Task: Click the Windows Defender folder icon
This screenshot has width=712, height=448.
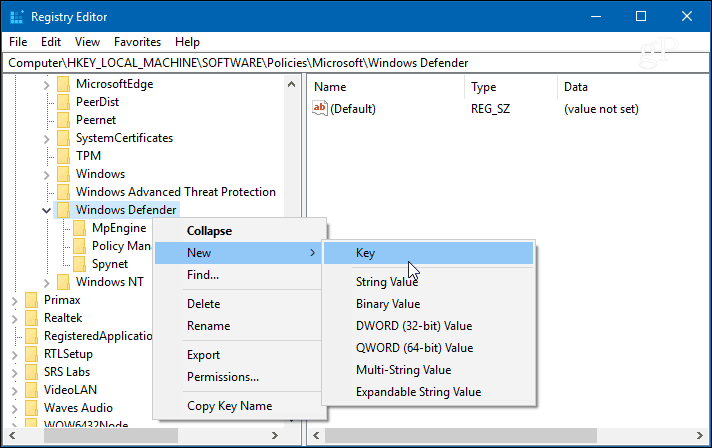Action: tap(64, 210)
